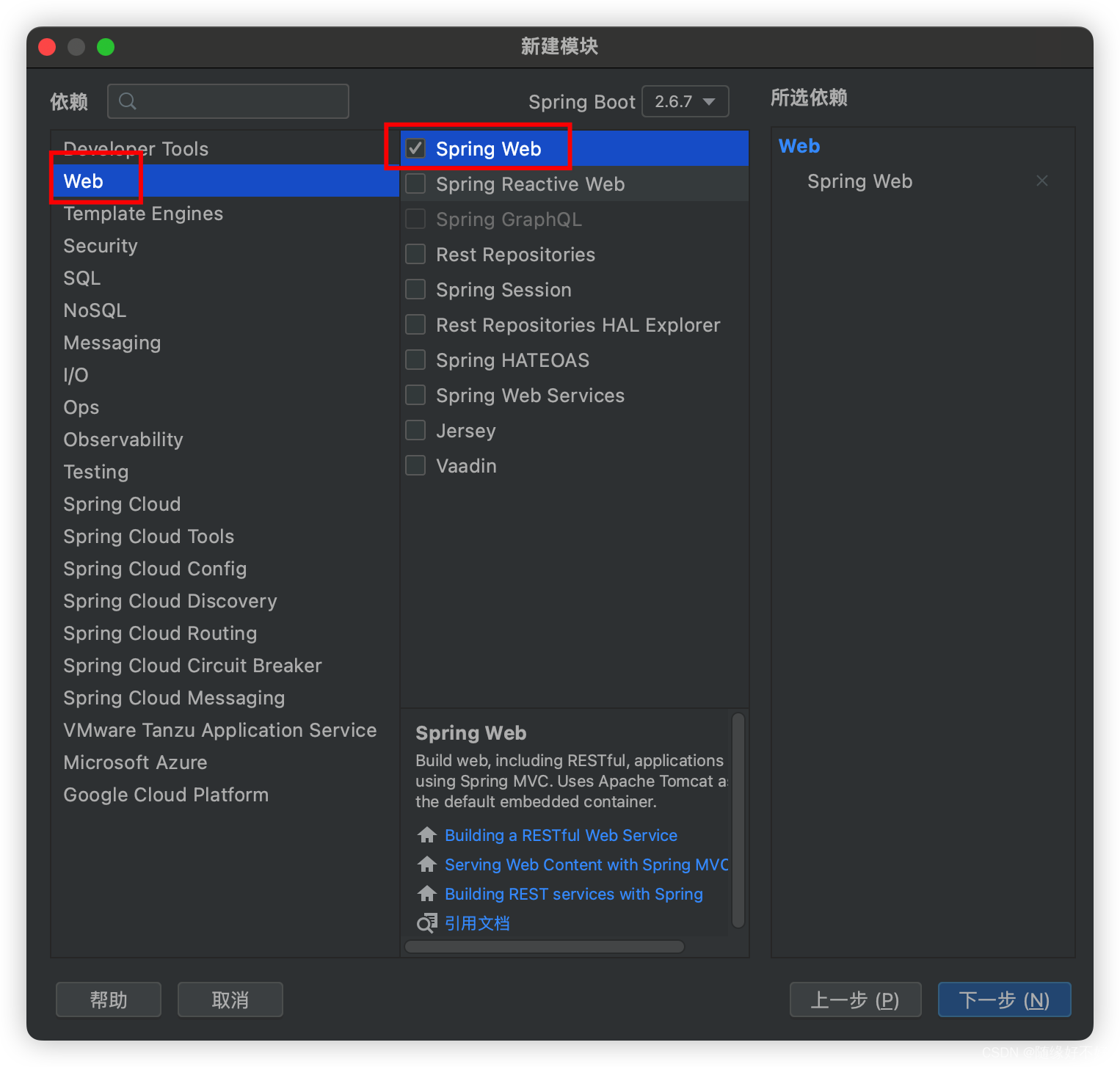Screen dimensions: 1120x1067
Task: Enable Spring Reactive Web dependency
Action: click(x=415, y=183)
